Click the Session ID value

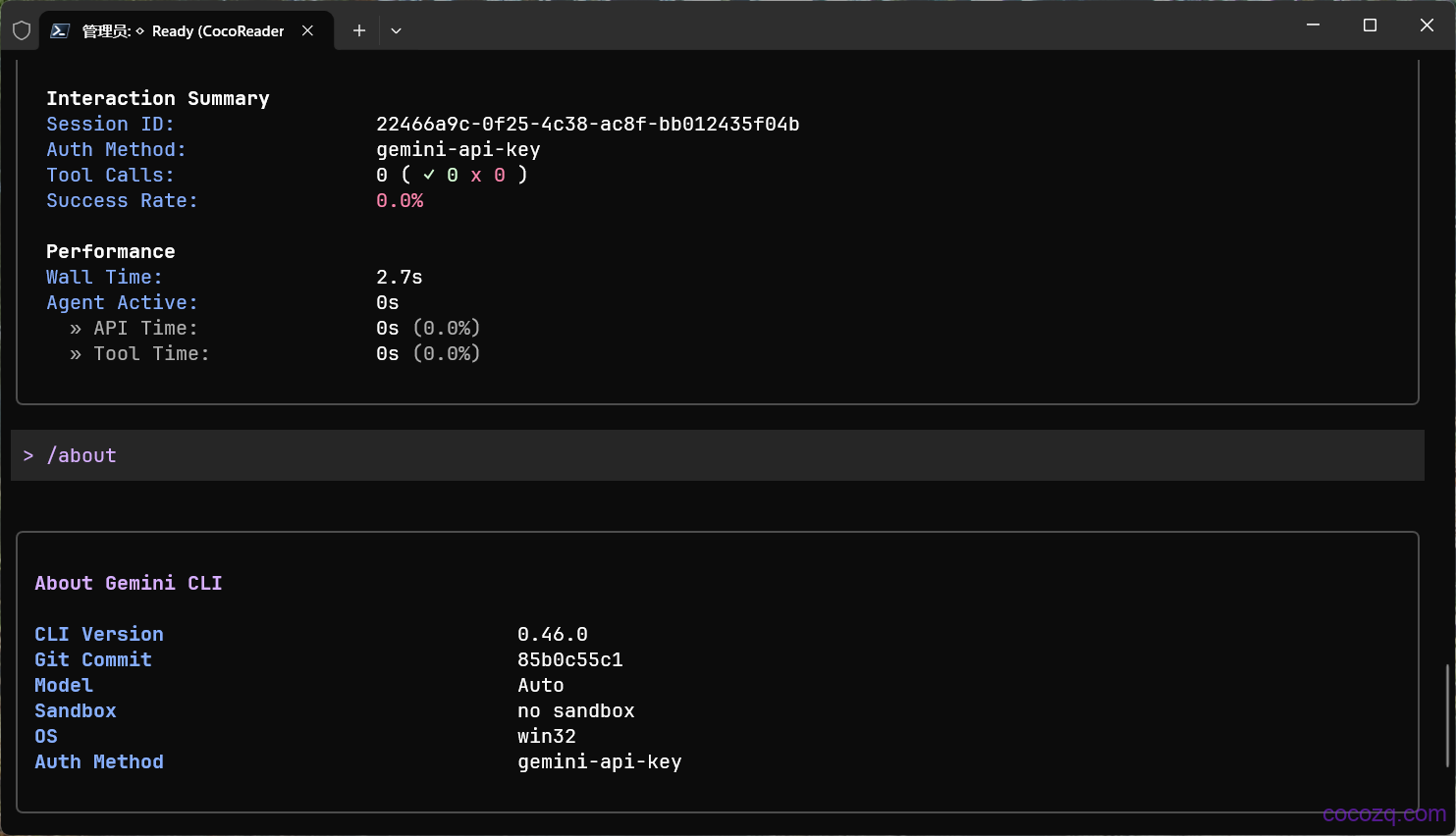pyautogui.click(x=588, y=124)
